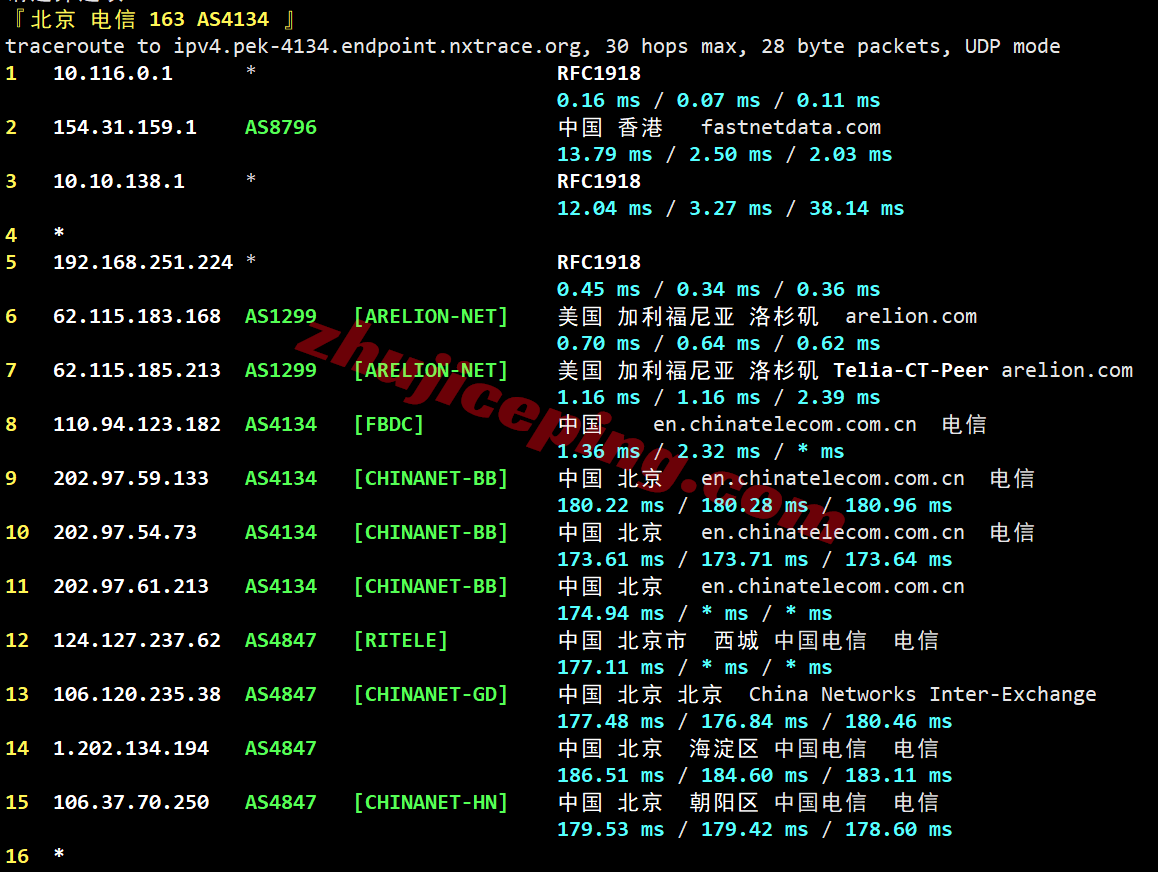Viewport: 1158px width, 872px height.
Task: Select IP 106.120.235.38
Action: coord(137,695)
